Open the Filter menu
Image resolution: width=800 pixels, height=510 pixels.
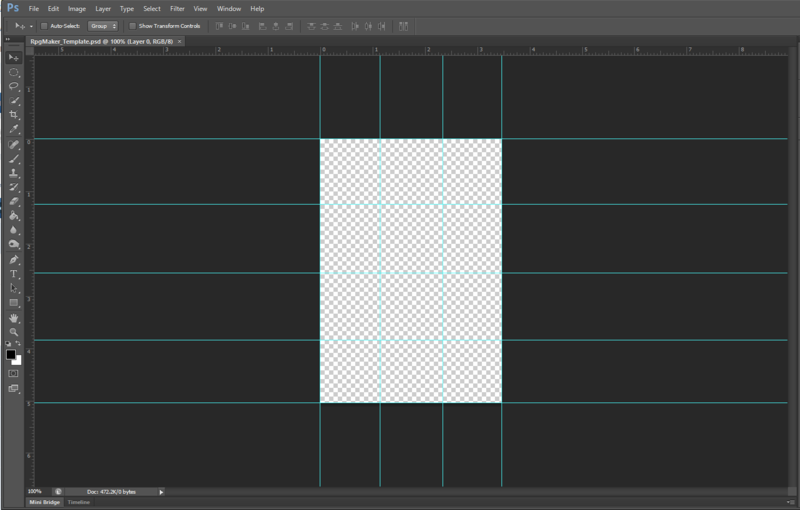[x=177, y=8]
